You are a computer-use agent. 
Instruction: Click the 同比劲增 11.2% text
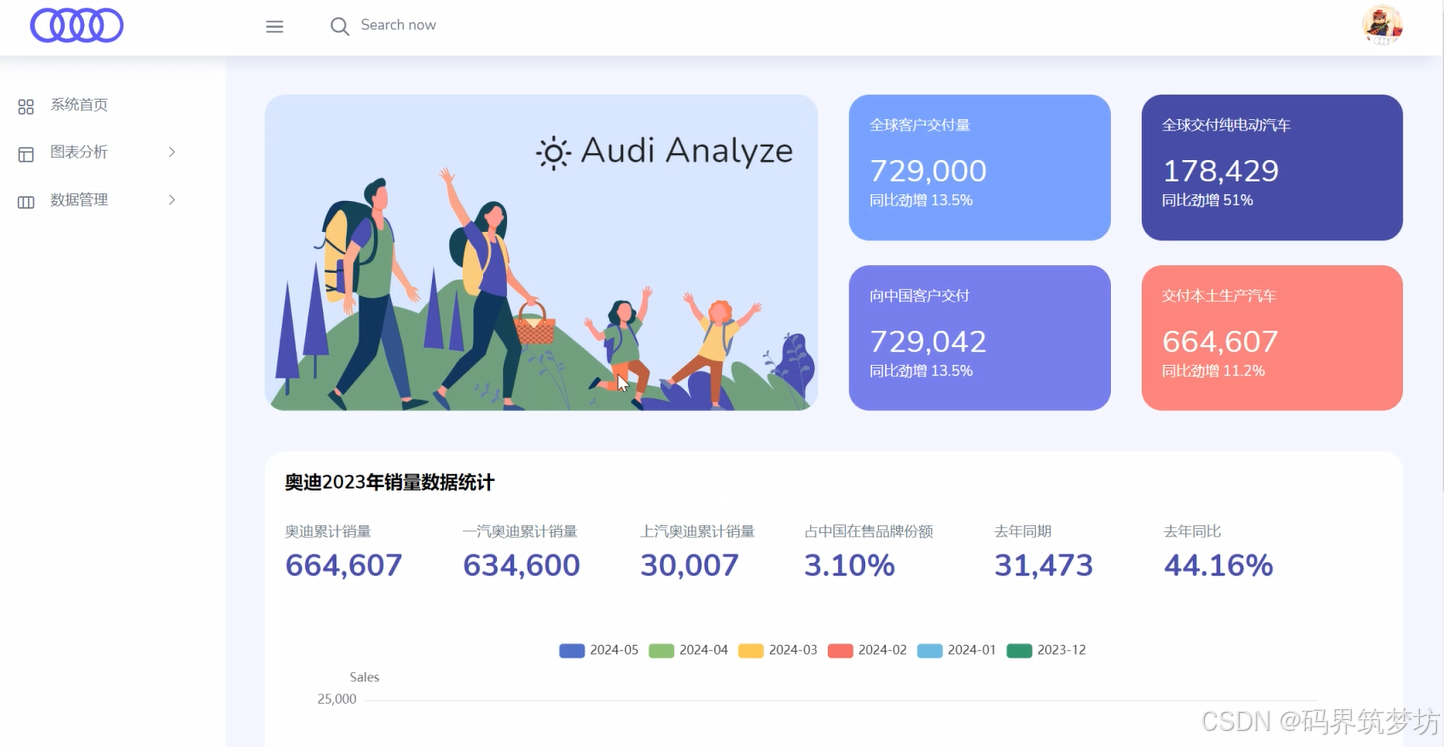[1213, 371]
